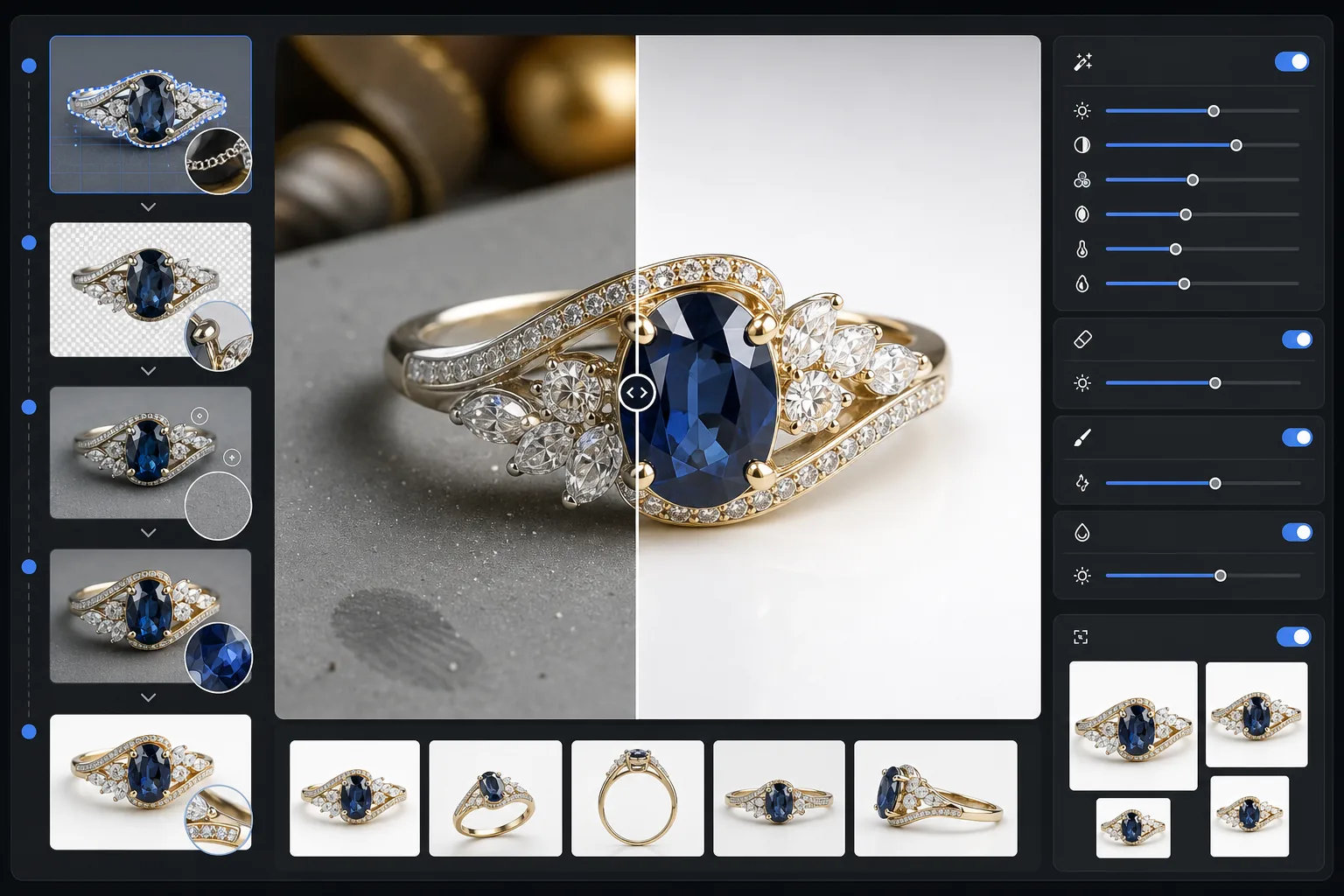Click the magic wand auto-enhance icon

(x=1082, y=62)
